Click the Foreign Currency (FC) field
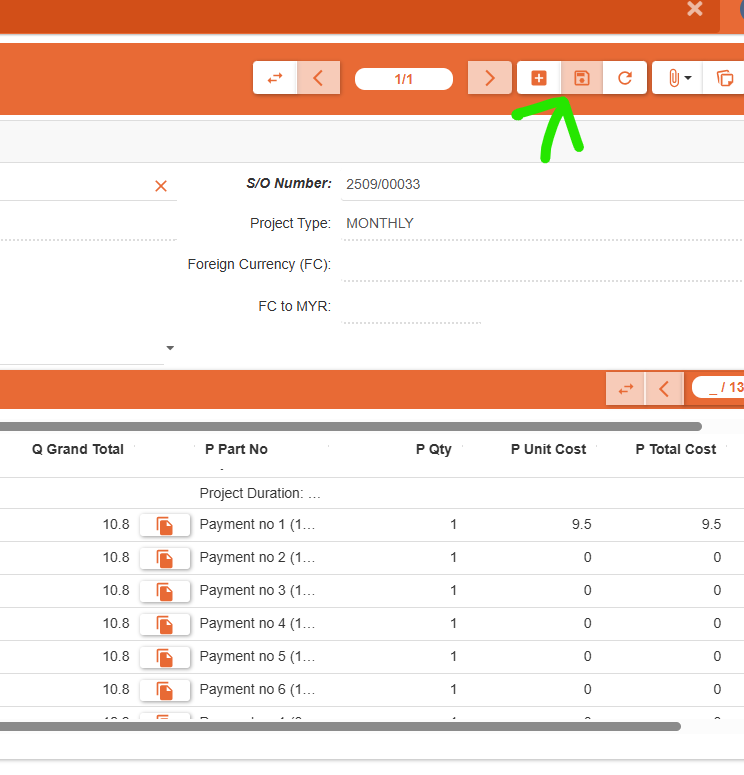 pyautogui.click(x=540, y=264)
